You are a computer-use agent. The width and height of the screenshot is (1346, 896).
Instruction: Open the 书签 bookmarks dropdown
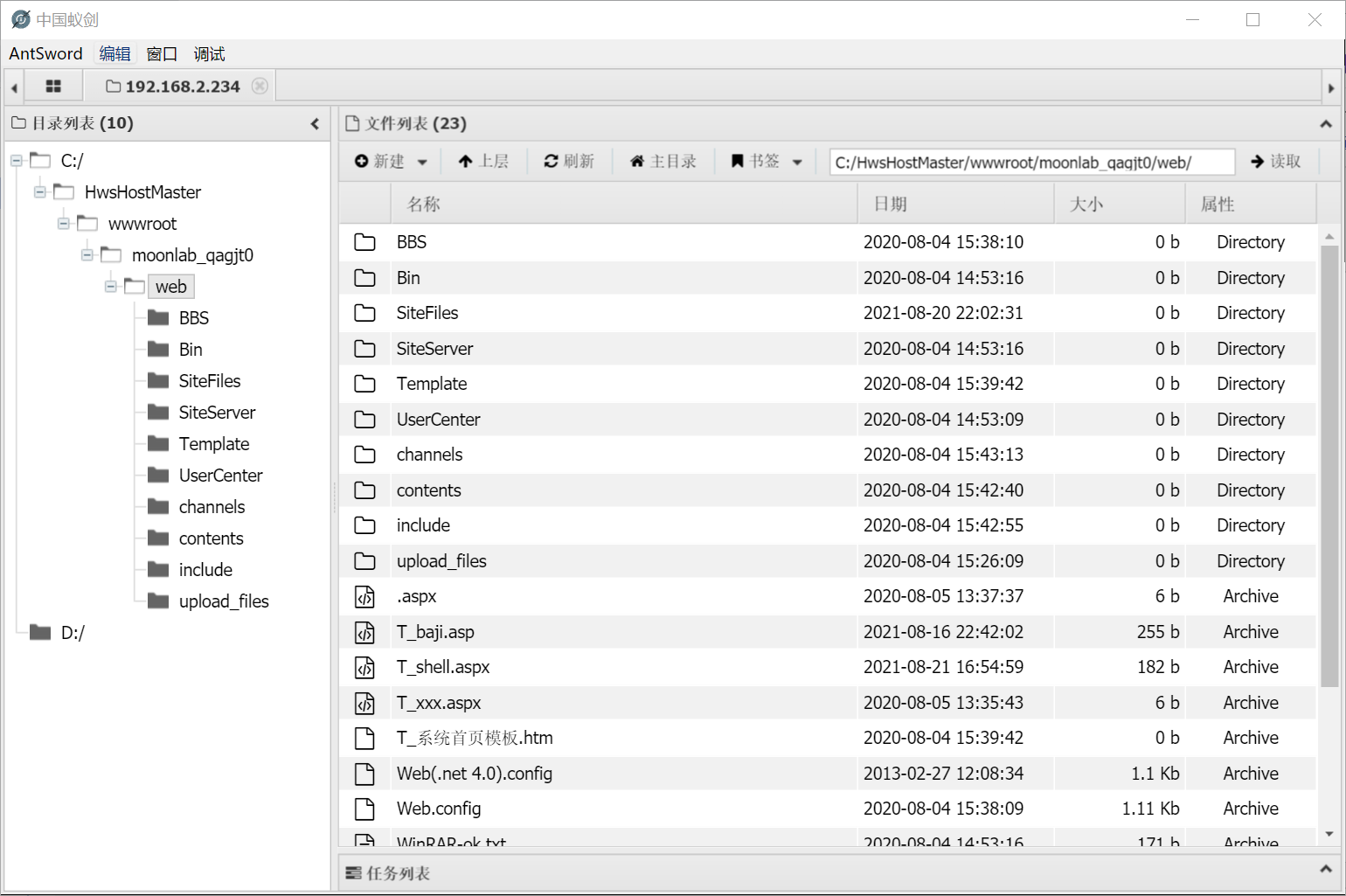click(x=767, y=162)
